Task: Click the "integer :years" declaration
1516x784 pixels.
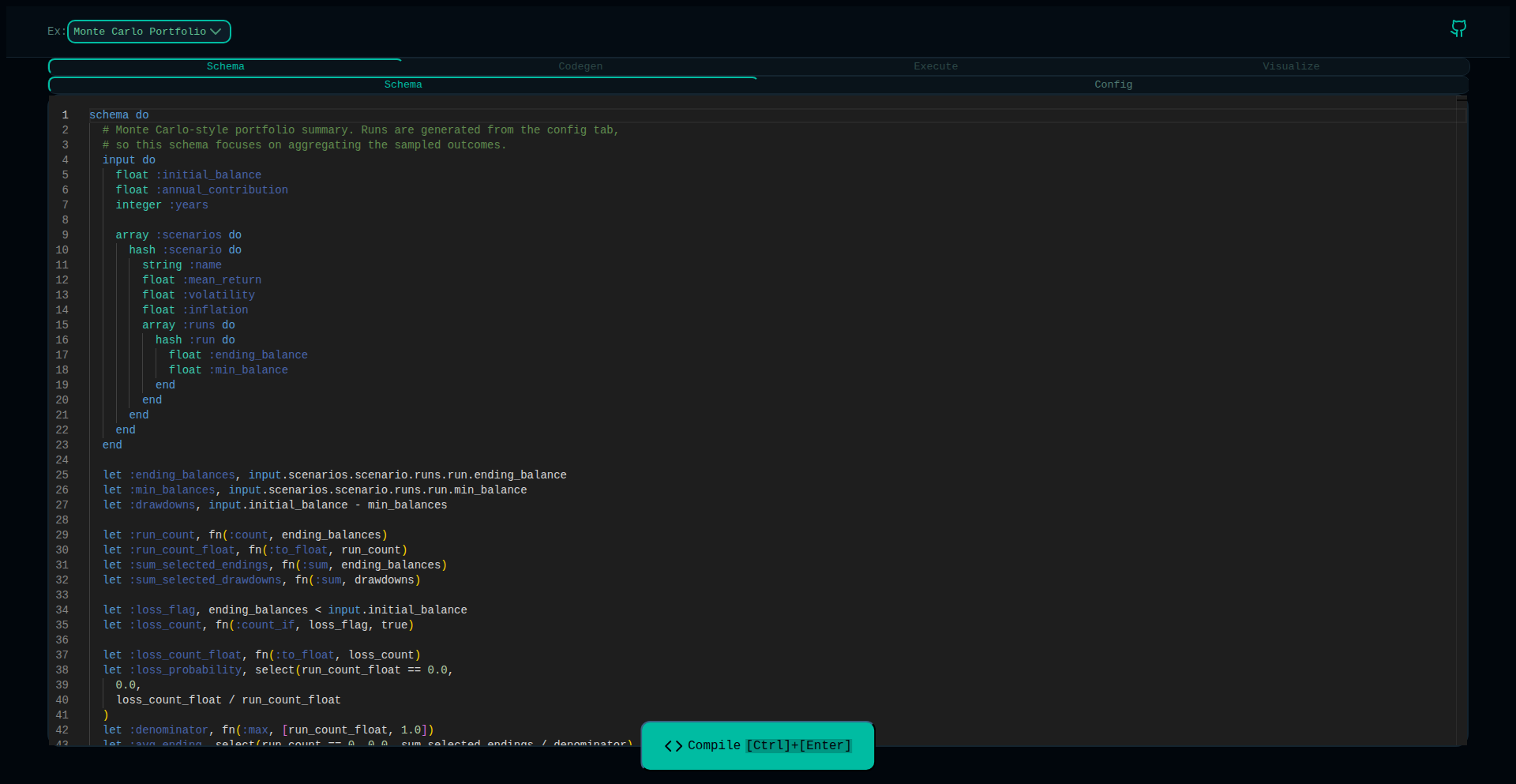Action: pos(162,205)
